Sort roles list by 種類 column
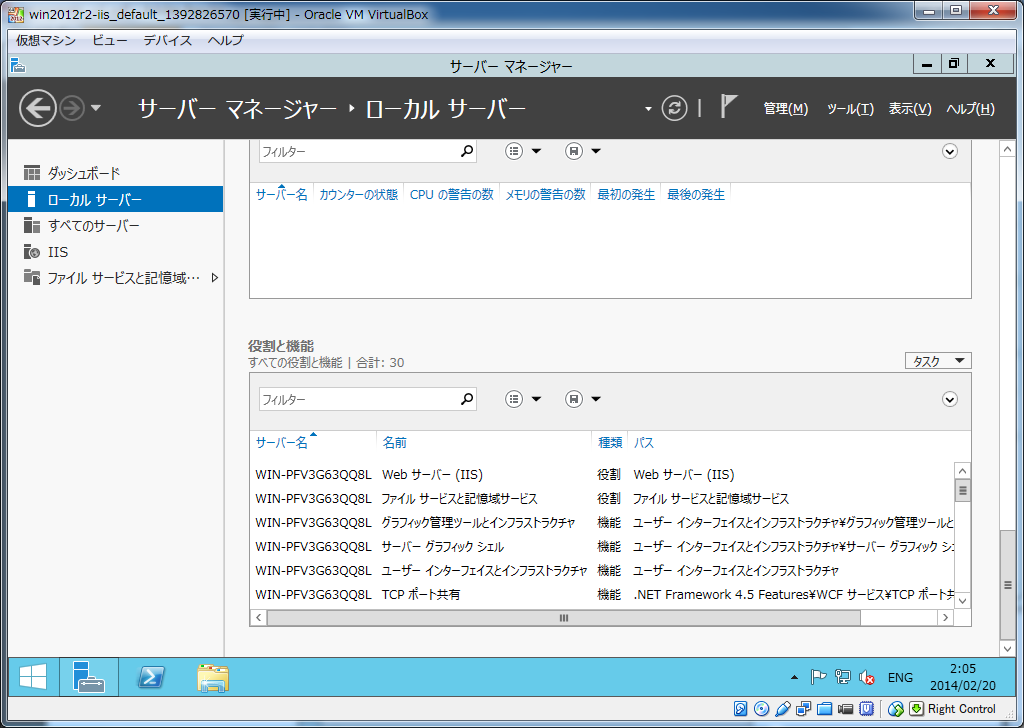Image resolution: width=1024 pixels, height=728 pixels. tap(610, 443)
